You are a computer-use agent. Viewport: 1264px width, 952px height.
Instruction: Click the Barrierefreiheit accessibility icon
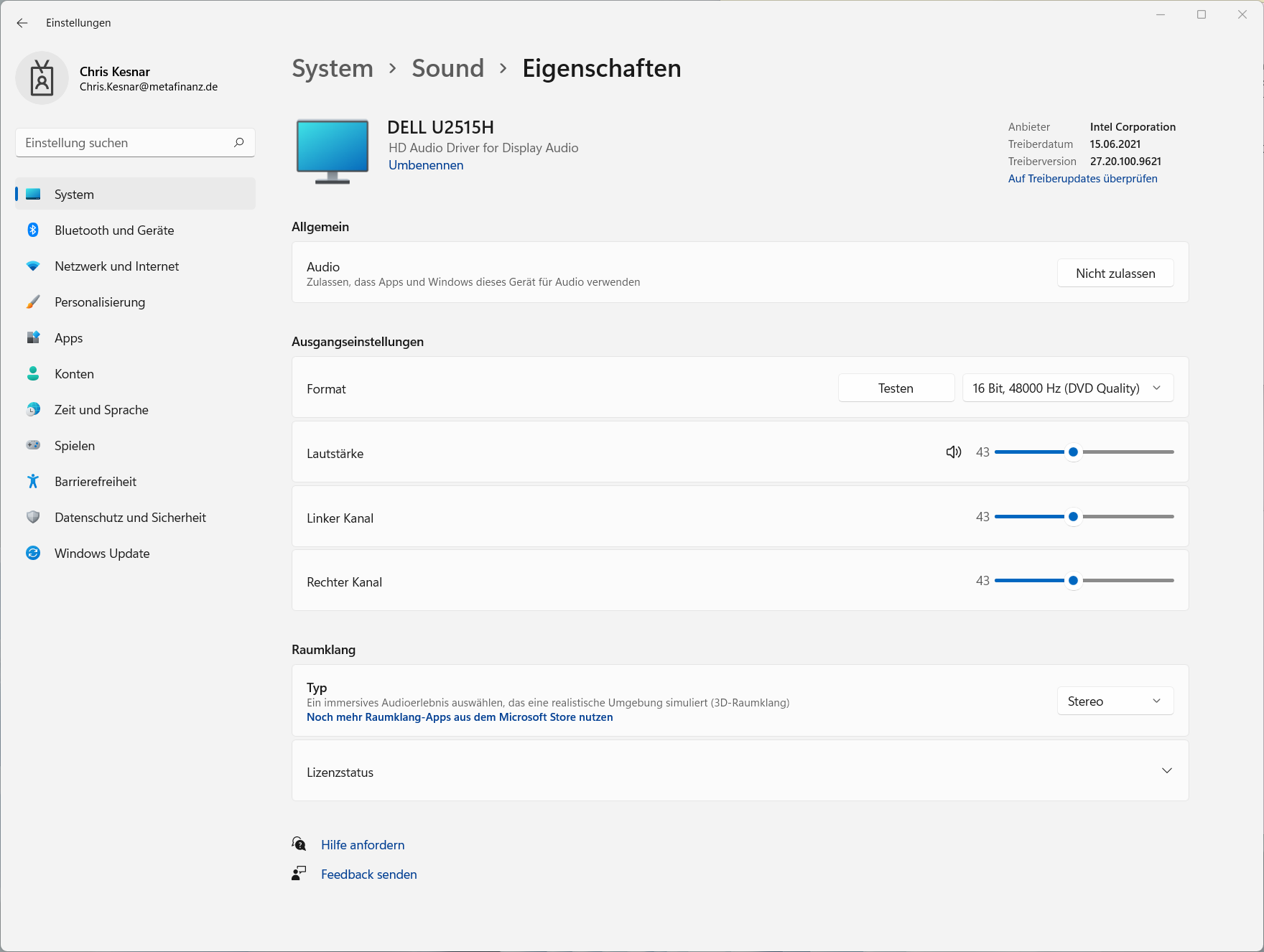pyautogui.click(x=33, y=481)
